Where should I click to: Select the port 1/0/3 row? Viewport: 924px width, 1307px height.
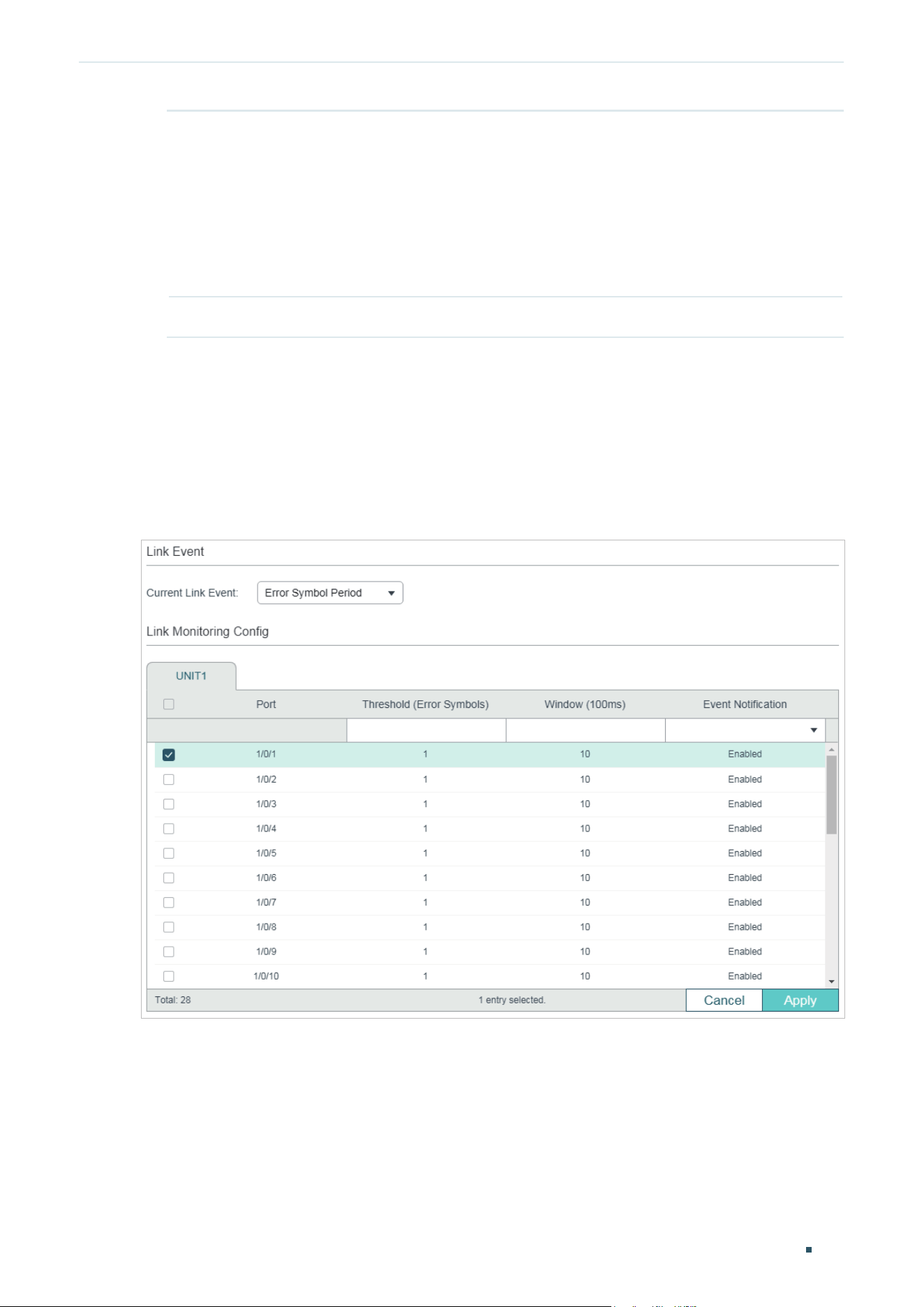[490, 804]
